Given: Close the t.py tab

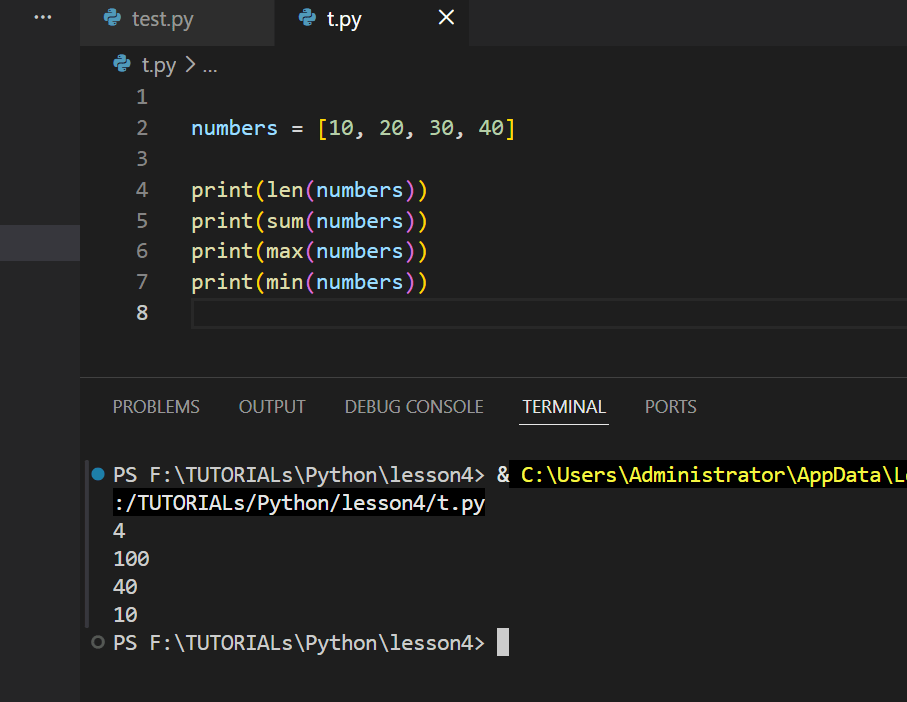Looking at the screenshot, I should 446,18.
